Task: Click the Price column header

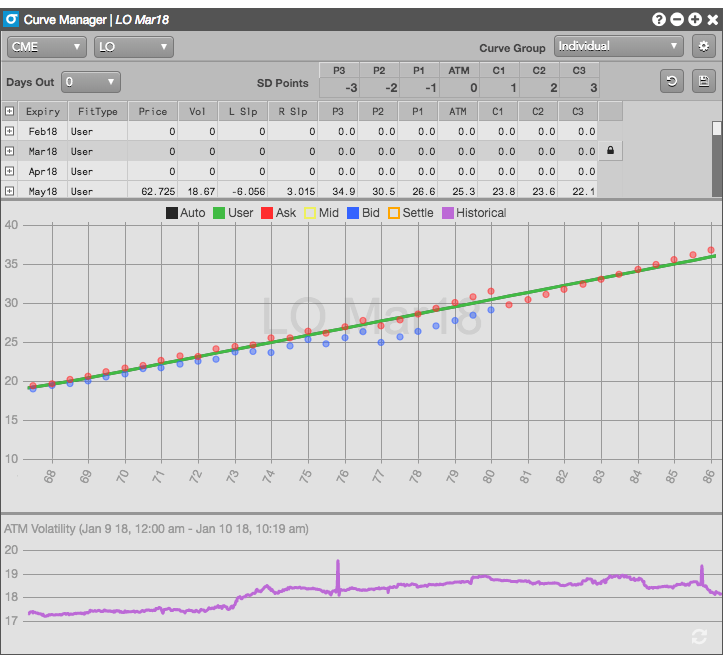Action: point(153,112)
